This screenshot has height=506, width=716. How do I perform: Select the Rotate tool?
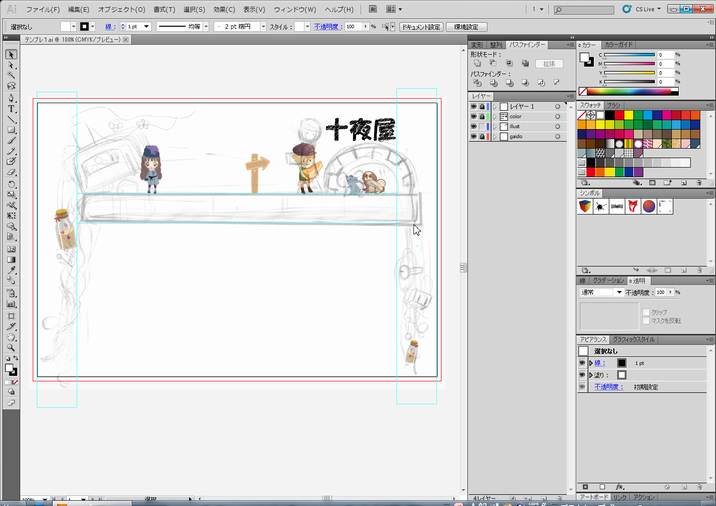tap(11, 184)
